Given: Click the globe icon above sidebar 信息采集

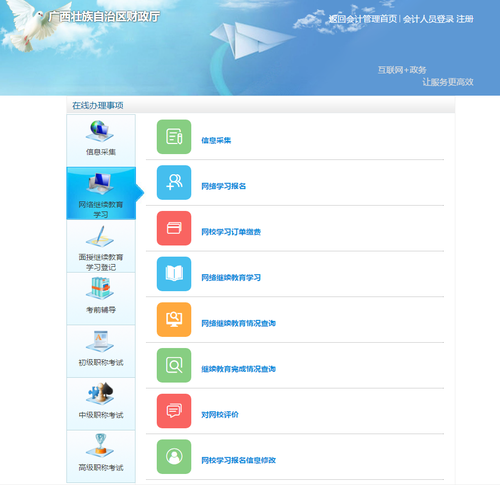Looking at the screenshot, I should [100, 131].
